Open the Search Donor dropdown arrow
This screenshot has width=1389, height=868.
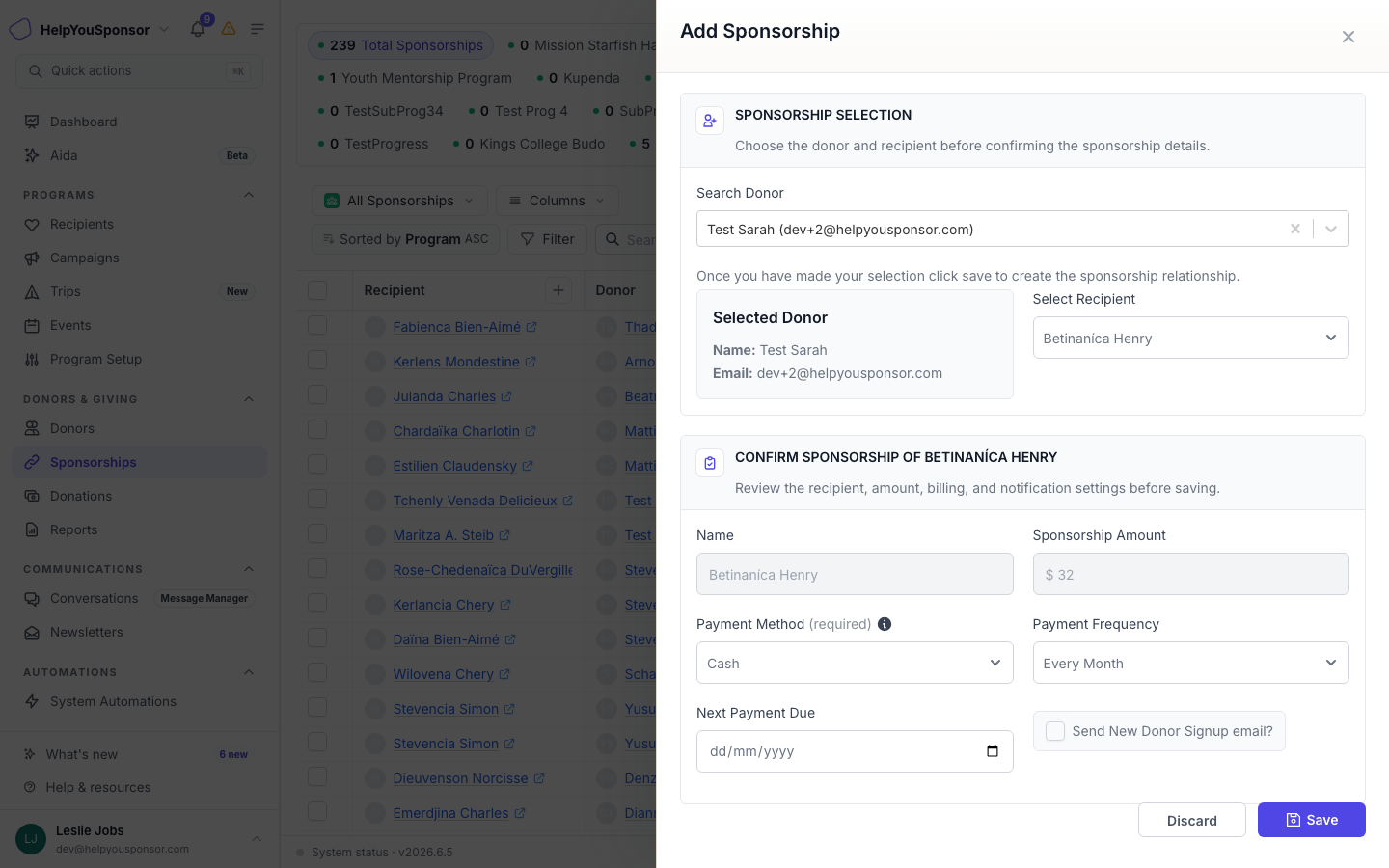1331,229
